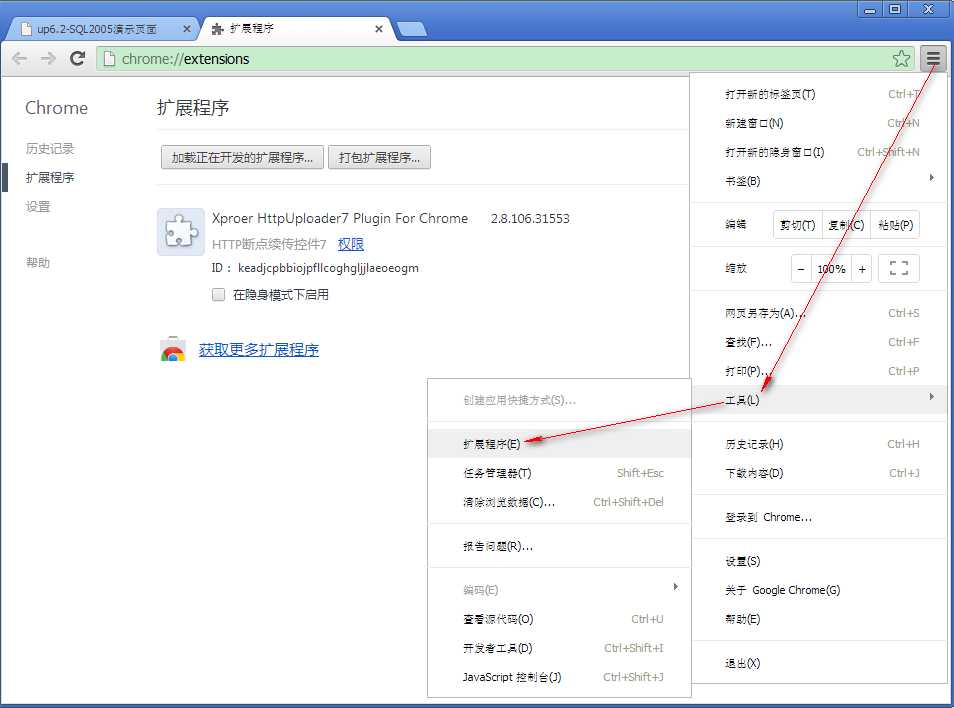The image size is (954, 708).
Task: Click the Chrome hamburger menu button
Action: (x=933, y=58)
